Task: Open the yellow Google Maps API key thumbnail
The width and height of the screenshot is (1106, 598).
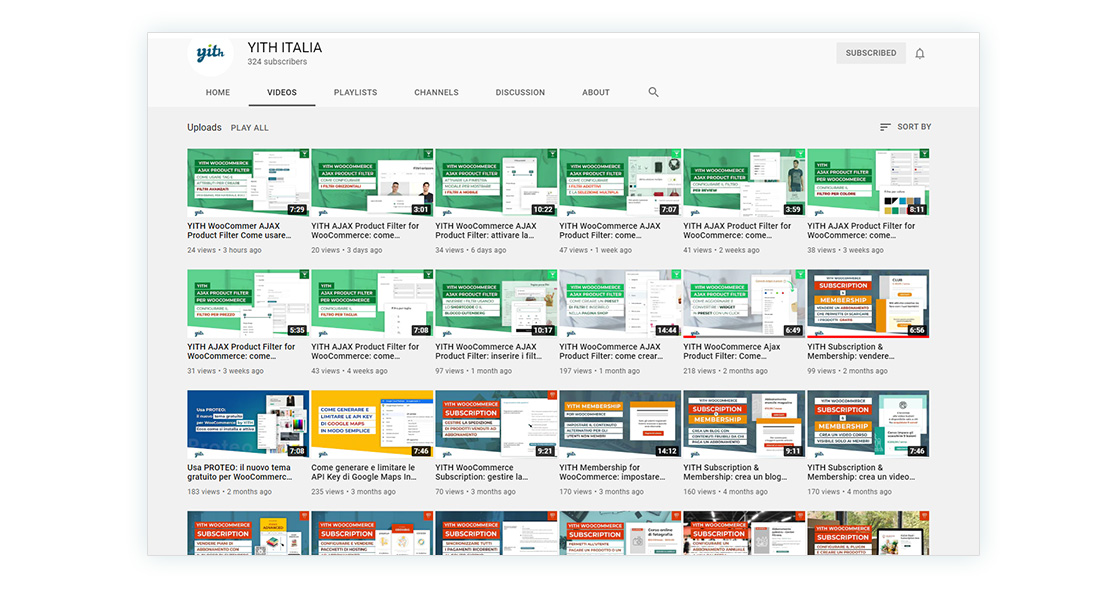Action: [x=372, y=425]
